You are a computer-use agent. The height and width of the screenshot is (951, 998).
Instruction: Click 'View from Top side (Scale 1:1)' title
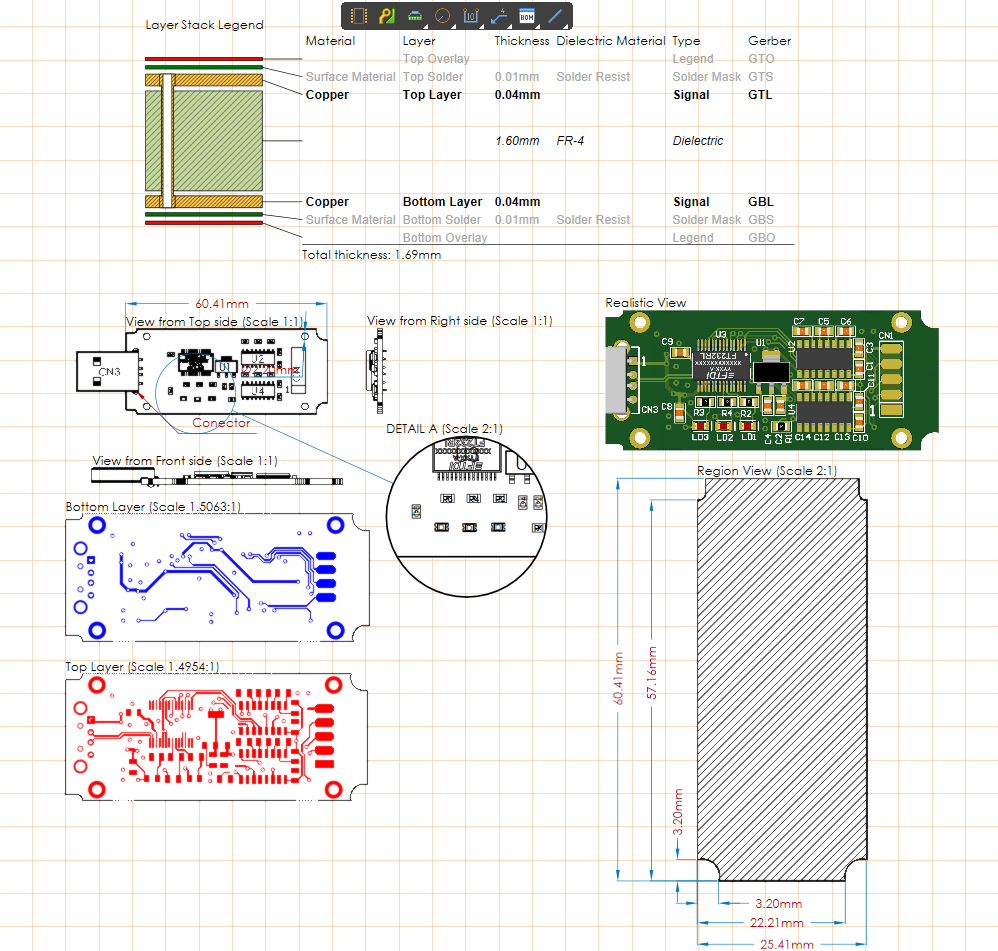coord(214,321)
